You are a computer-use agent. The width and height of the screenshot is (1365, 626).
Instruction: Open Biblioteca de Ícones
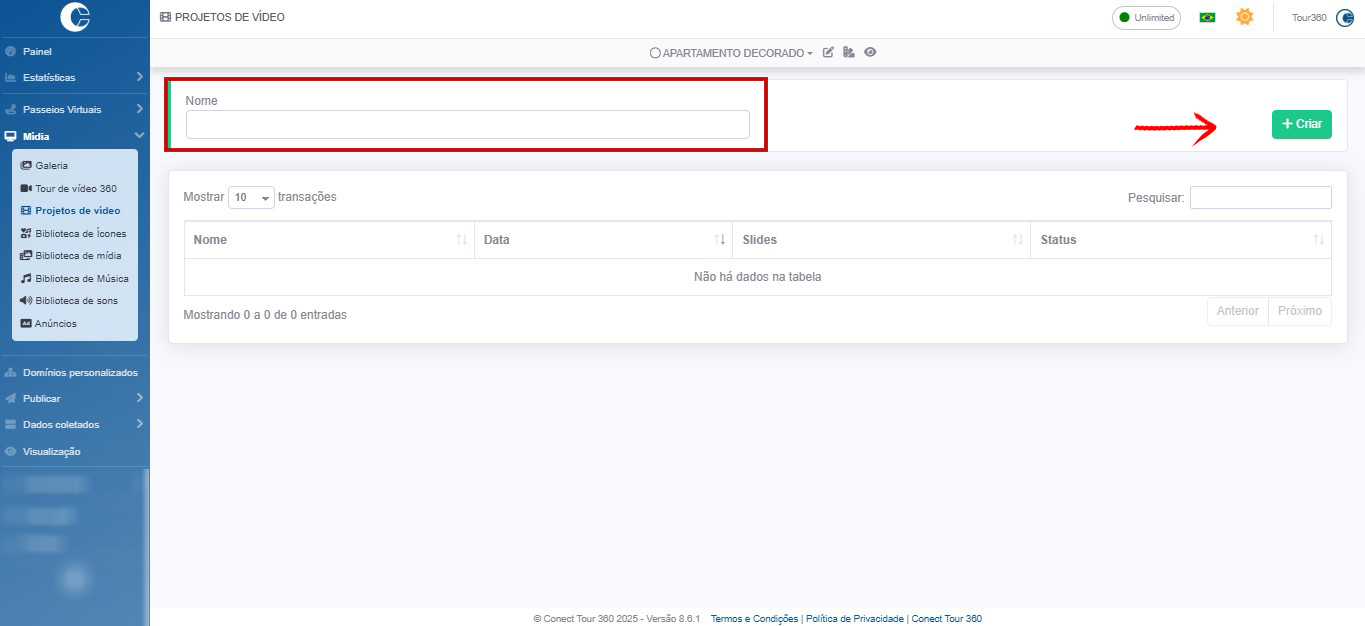pos(80,234)
